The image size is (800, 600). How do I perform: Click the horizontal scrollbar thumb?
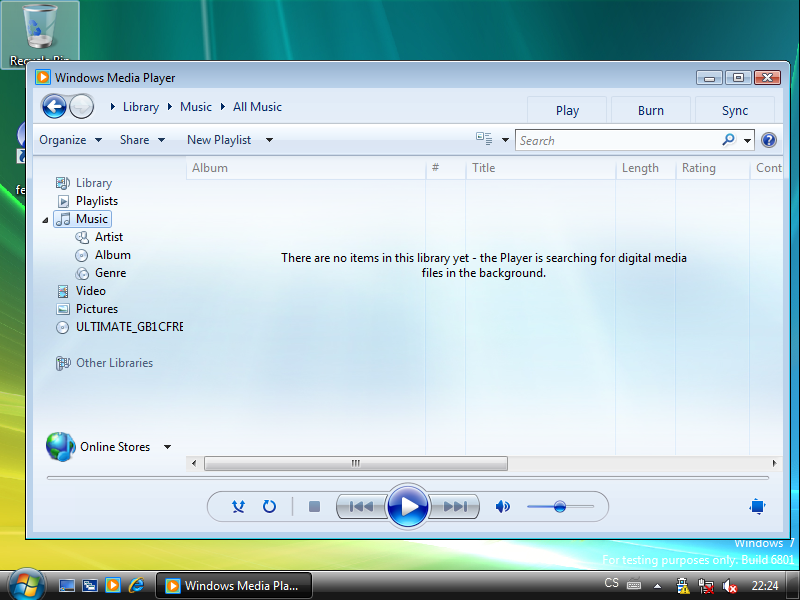click(356, 463)
